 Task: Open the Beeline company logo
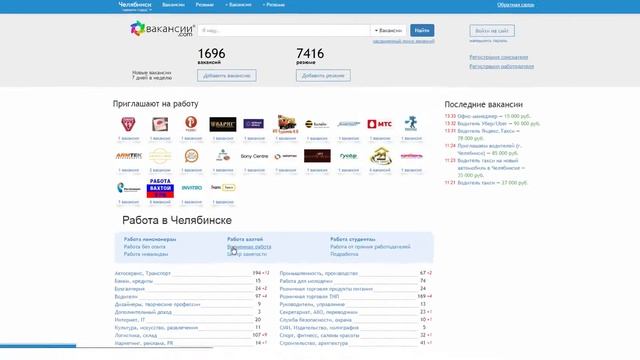pos(317,124)
